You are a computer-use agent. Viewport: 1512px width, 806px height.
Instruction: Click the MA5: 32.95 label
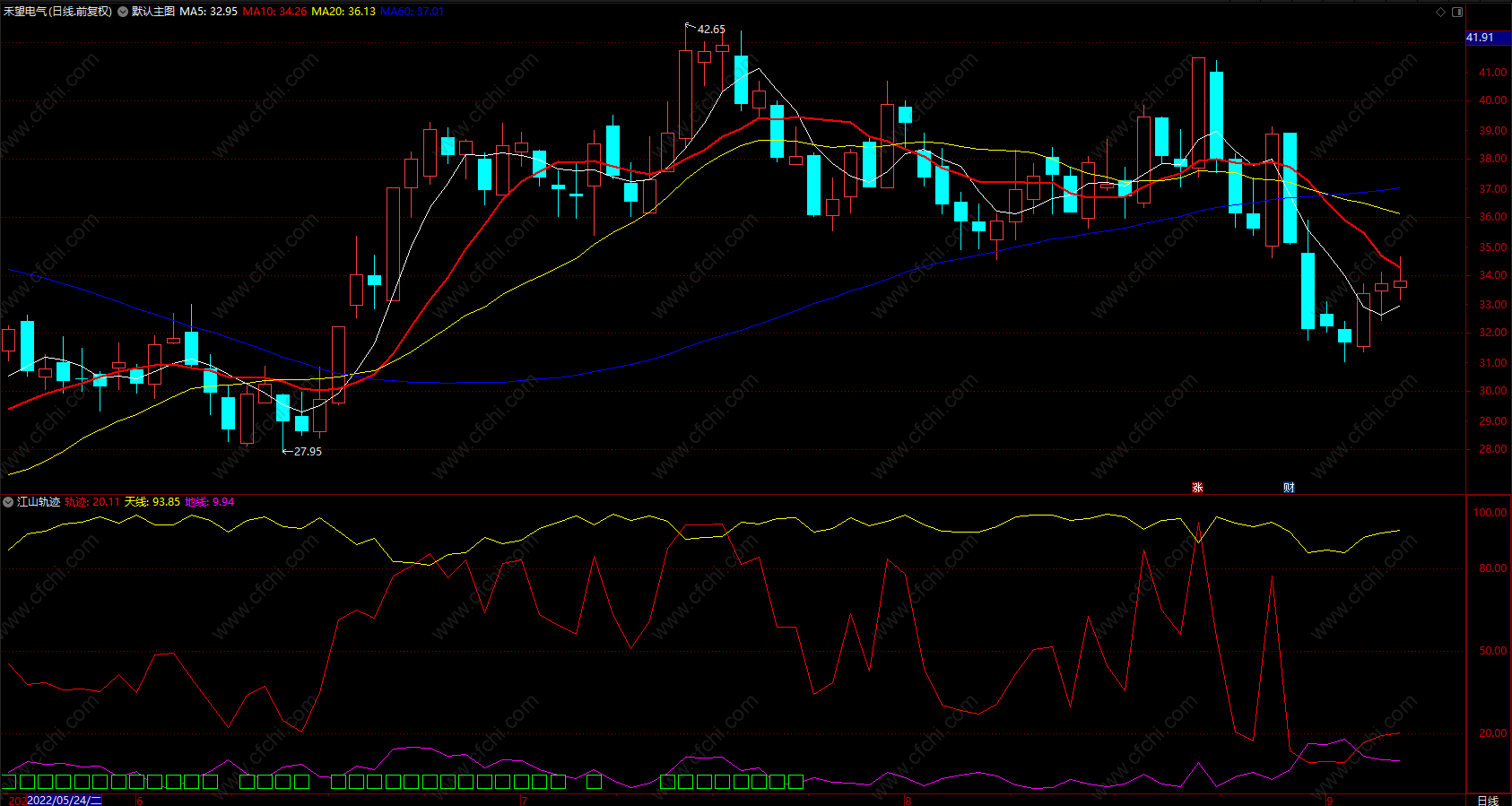click(209, 12)
